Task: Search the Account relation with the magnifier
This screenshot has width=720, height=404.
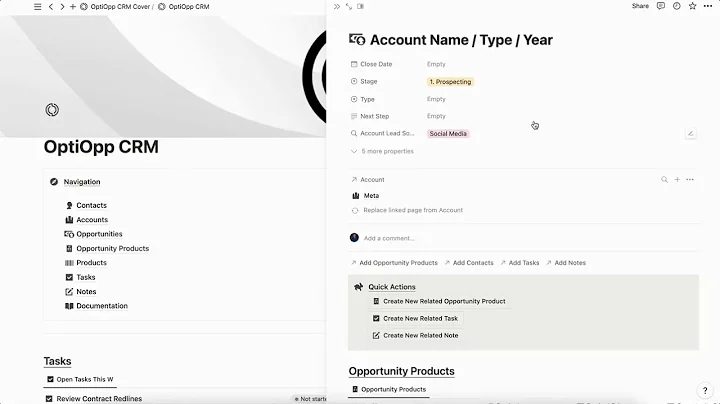Action: [x=664, y=180]
